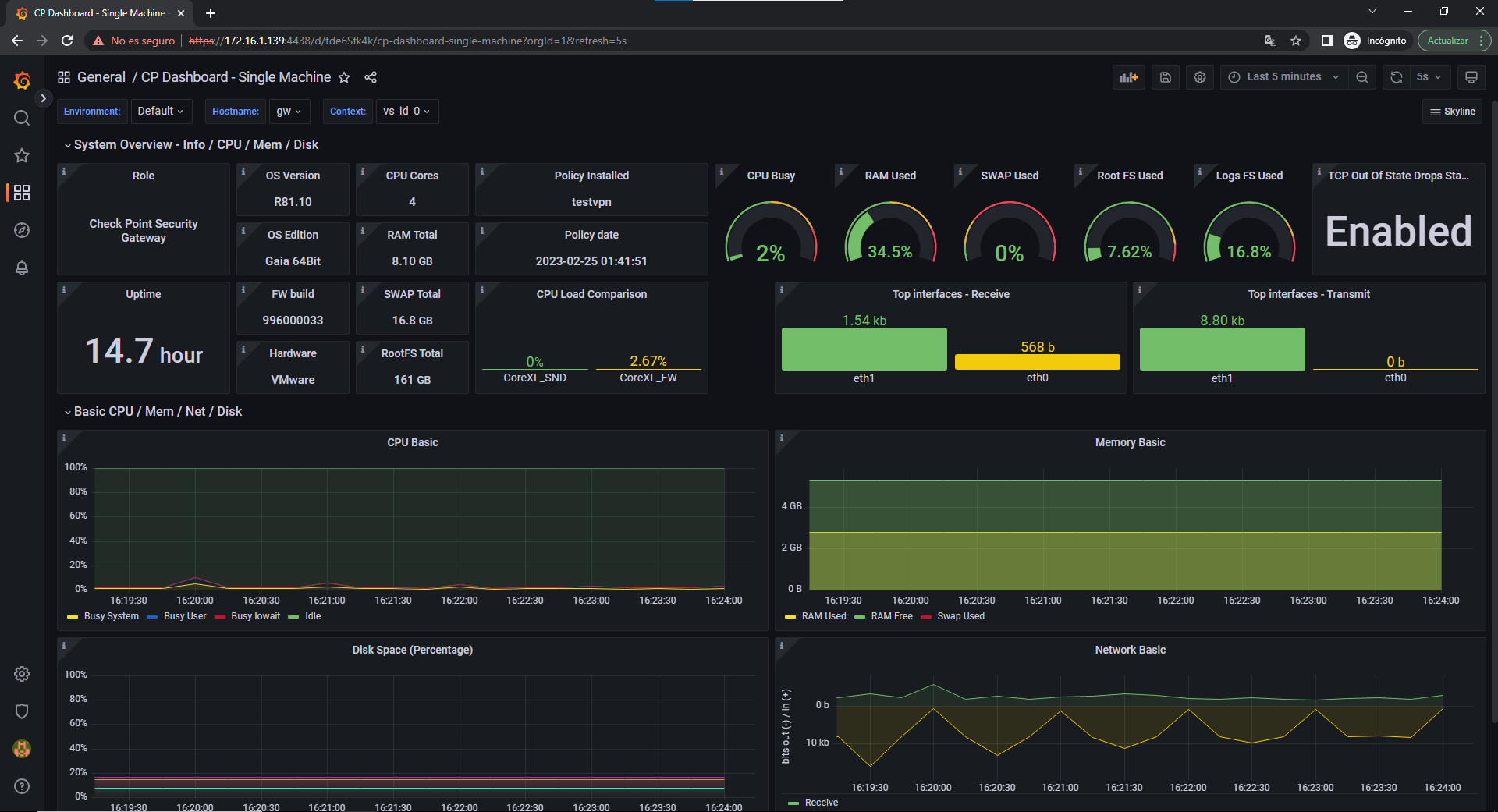Open Last 5 minutes time picker
The height and width of the screenshot is (812, 1498).
[1283, 77]
